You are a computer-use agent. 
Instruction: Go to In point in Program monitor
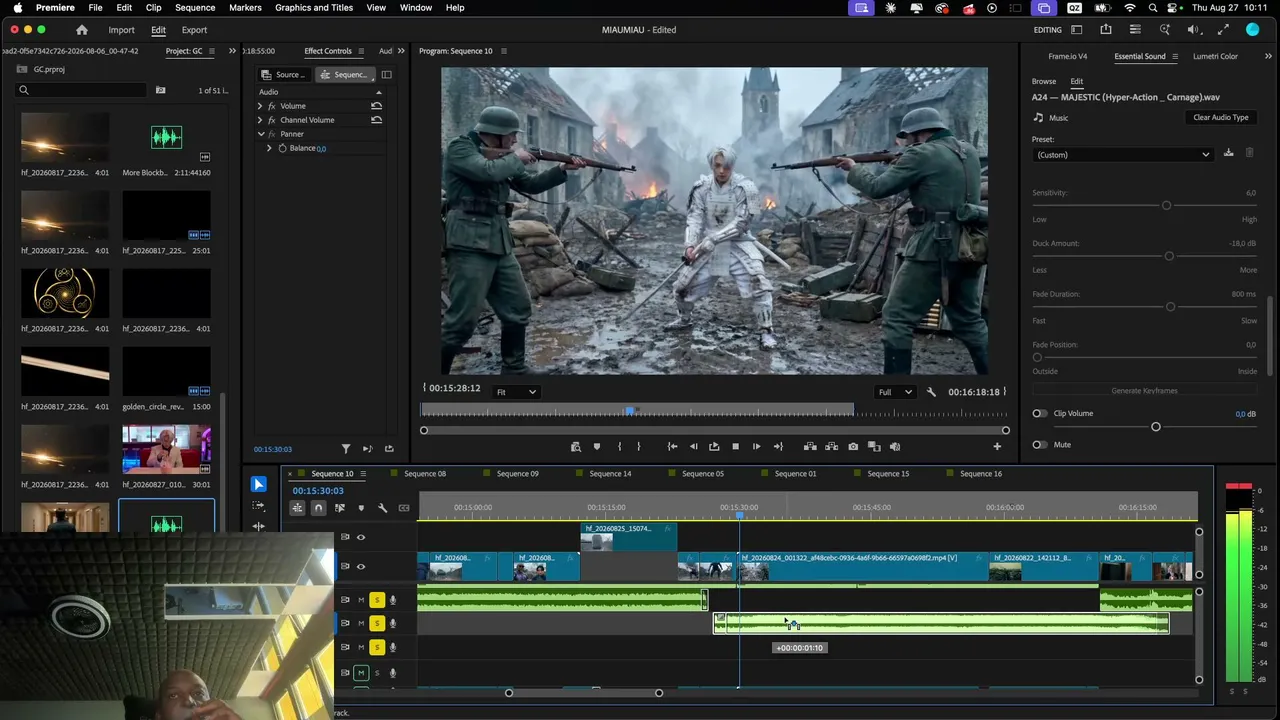[672, 447]
